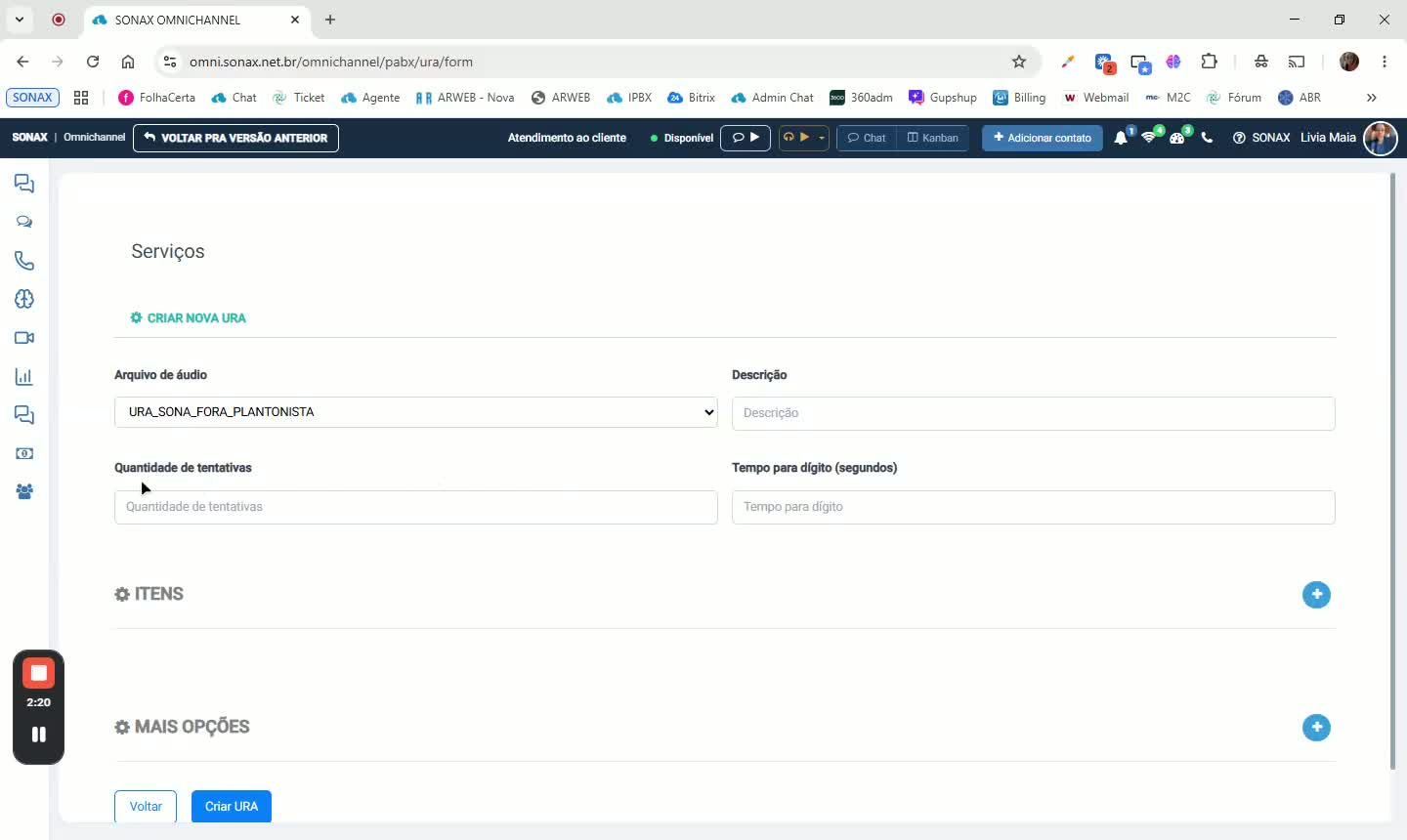Image resolution: width=1407 pixels, height=840 pixels.
Task: Click the Criar URA button
Action: coord(232,806)
